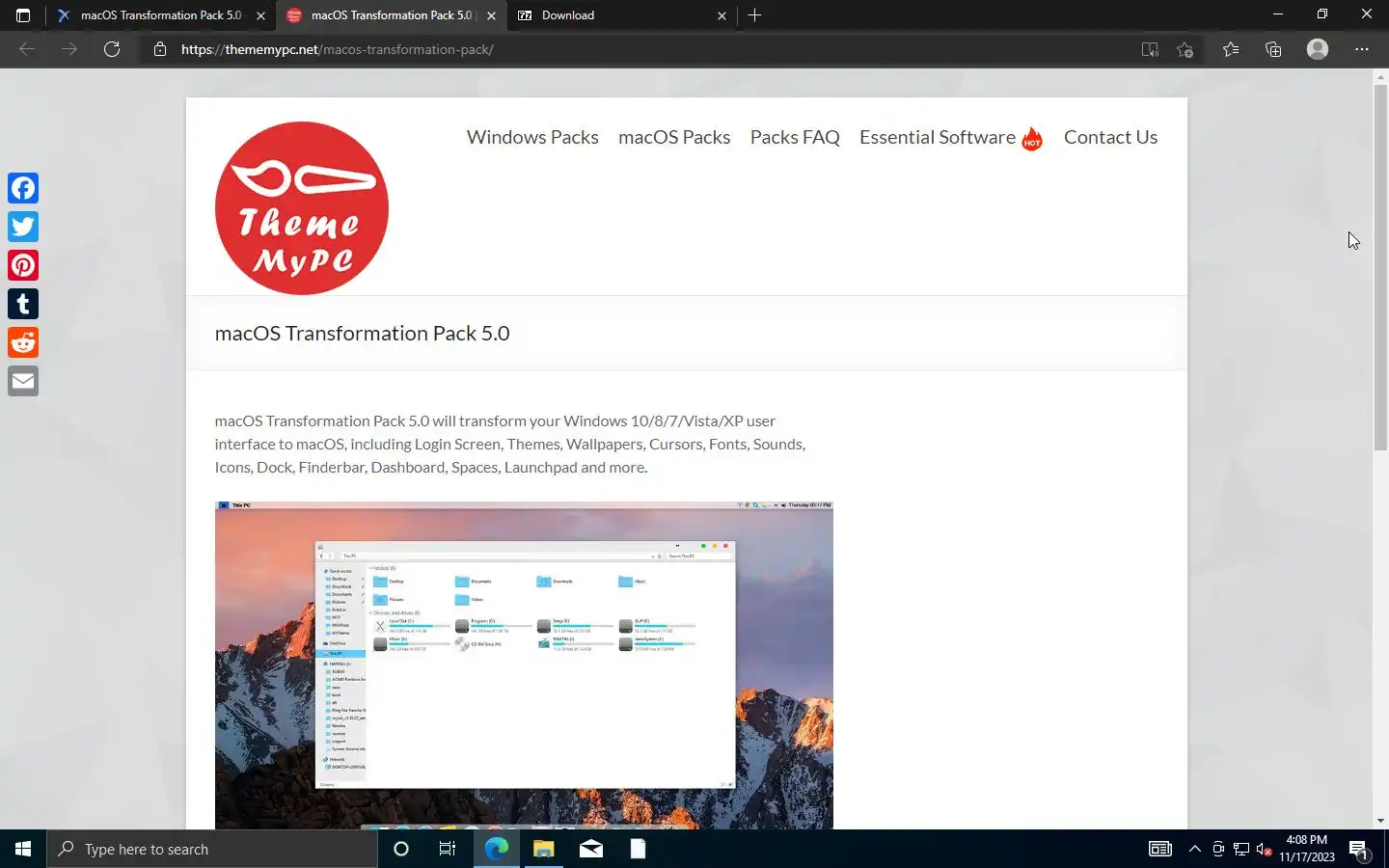Screen dimensions: 1389x868
Task: Open network status tray icon
Action: coord(1241,849)
